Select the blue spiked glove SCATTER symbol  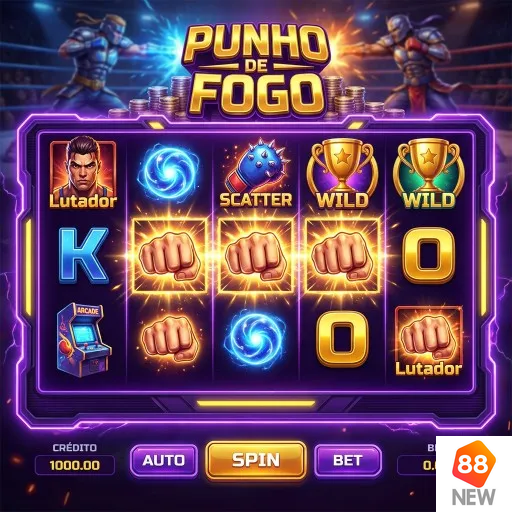(256, 173)
